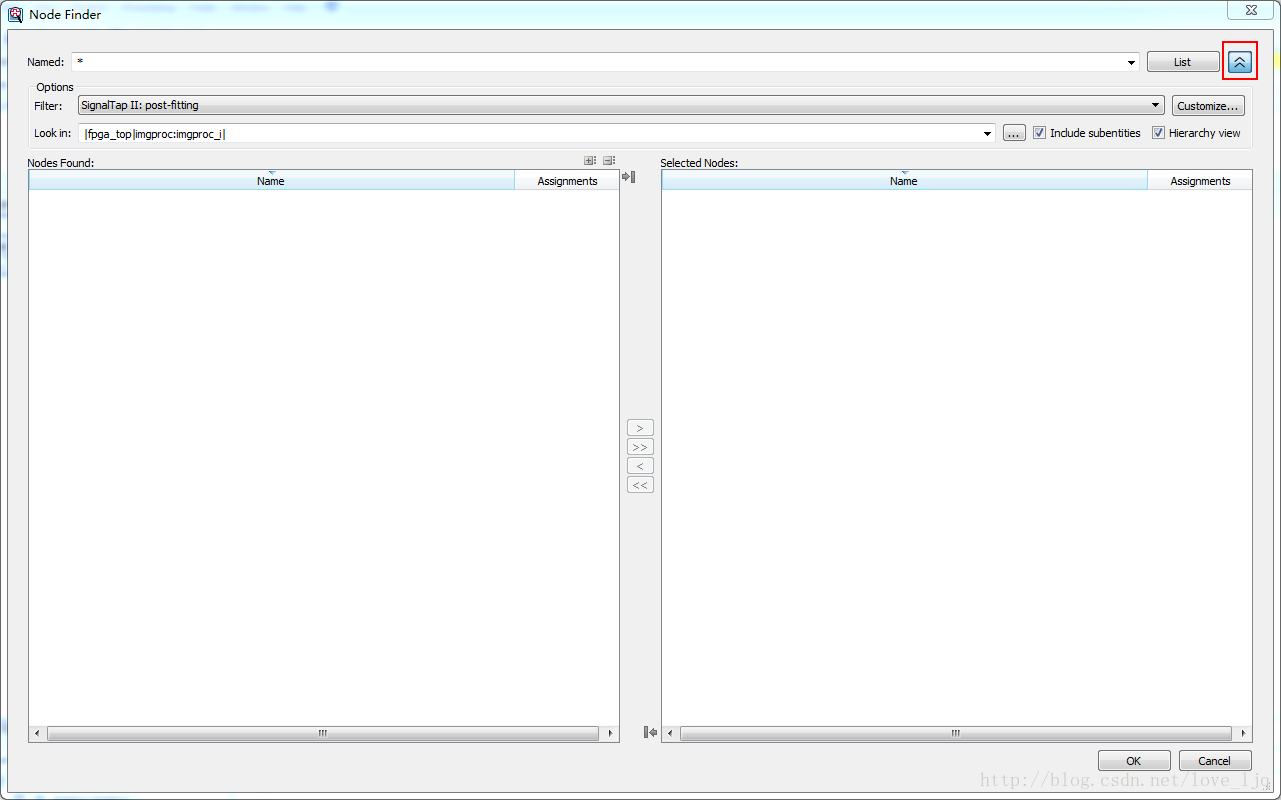Click the Name column header in Selected Nodes
The height and width of the screenshot is (800, 1281).
[x=904, y=181]
